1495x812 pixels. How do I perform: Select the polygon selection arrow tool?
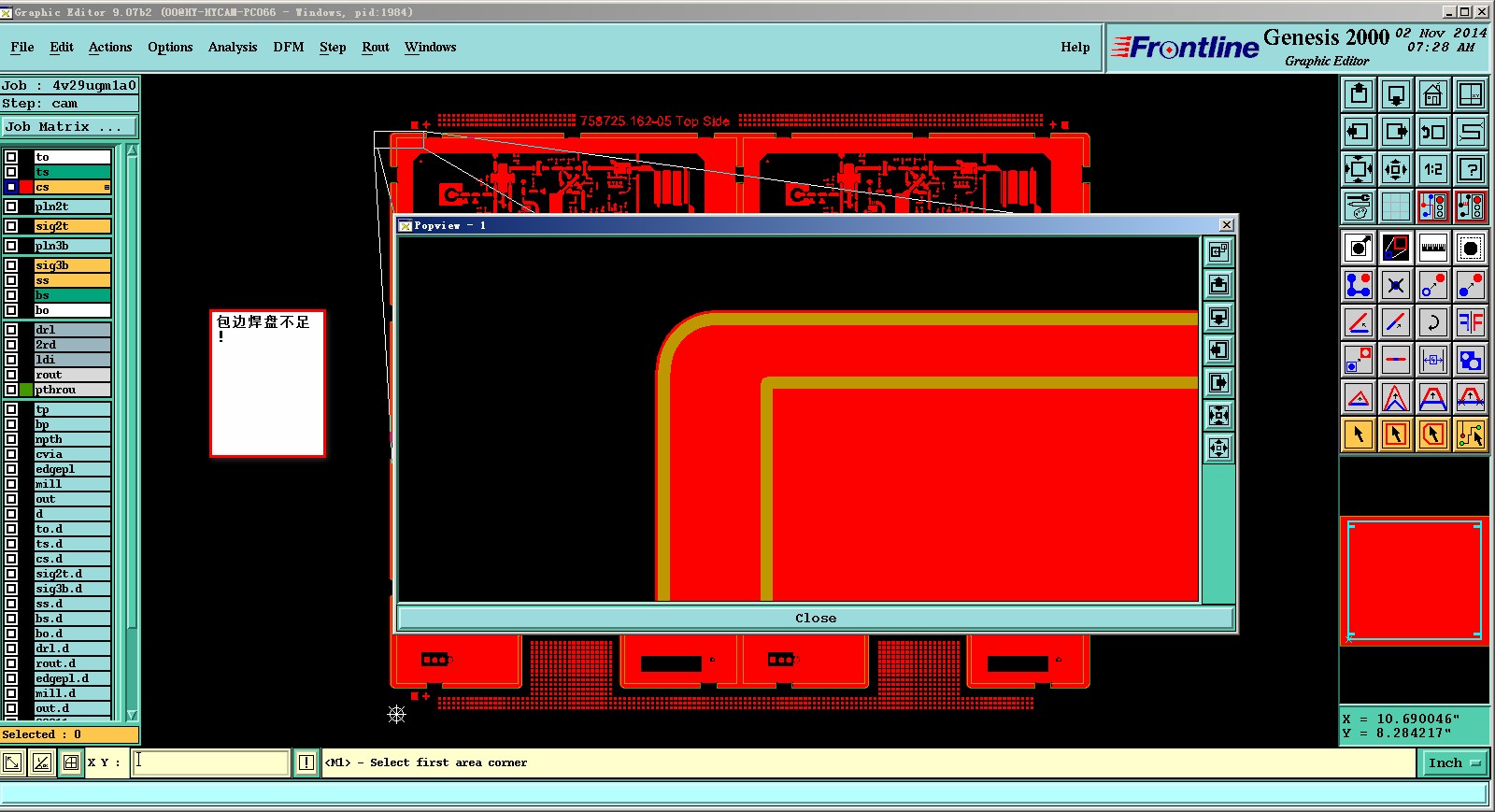(1433, 434)
